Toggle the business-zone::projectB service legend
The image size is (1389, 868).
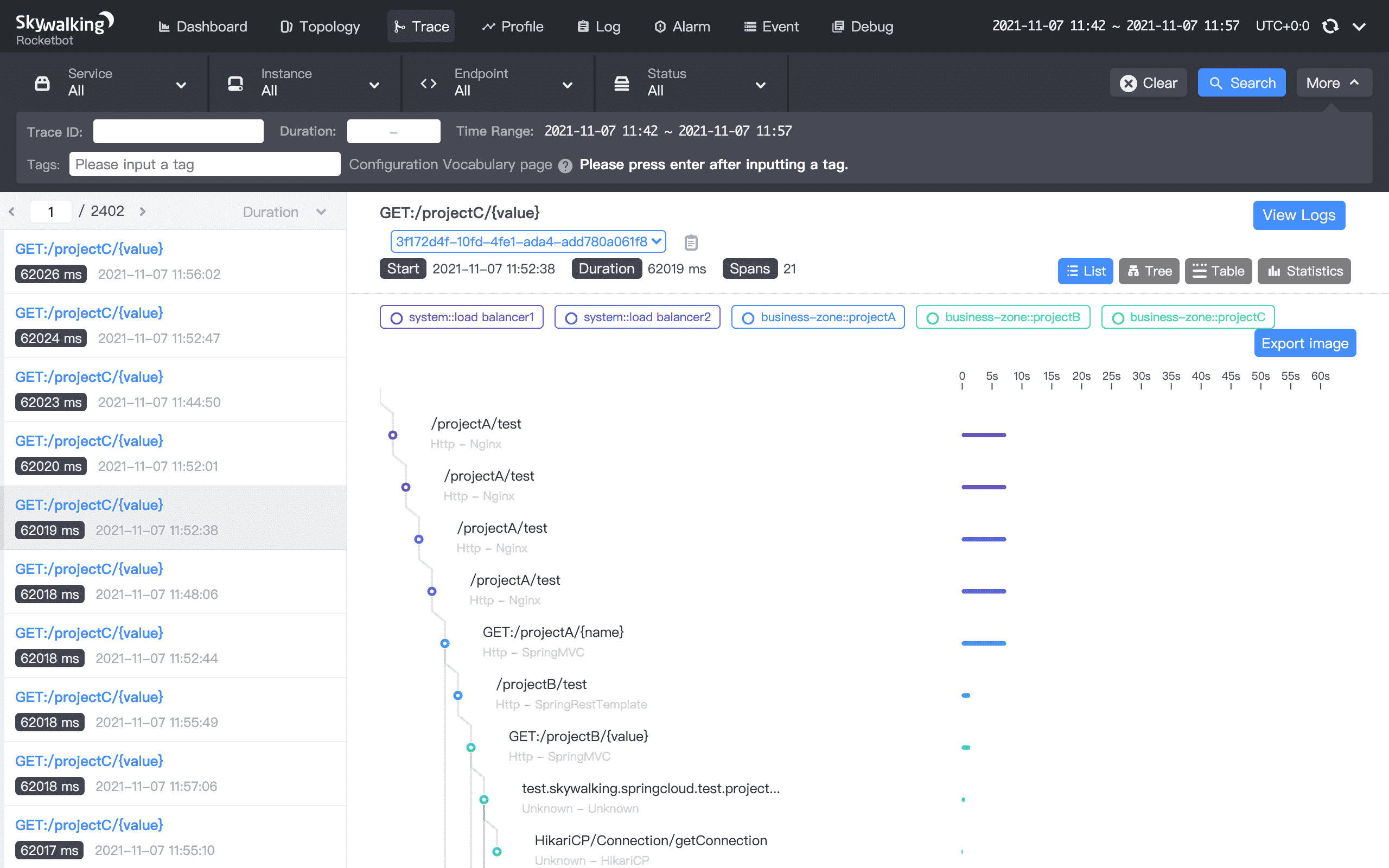click(x=1002, y=316)
